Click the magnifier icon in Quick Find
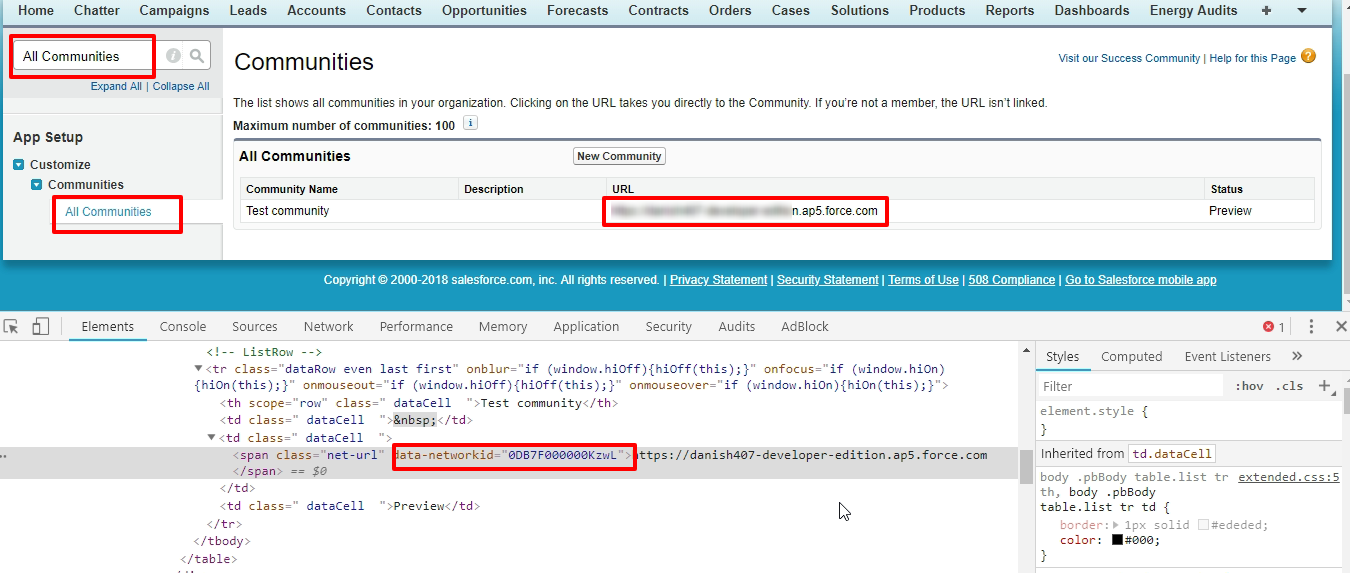This screenshot has width=1350, height=573. tap(197, 56)
